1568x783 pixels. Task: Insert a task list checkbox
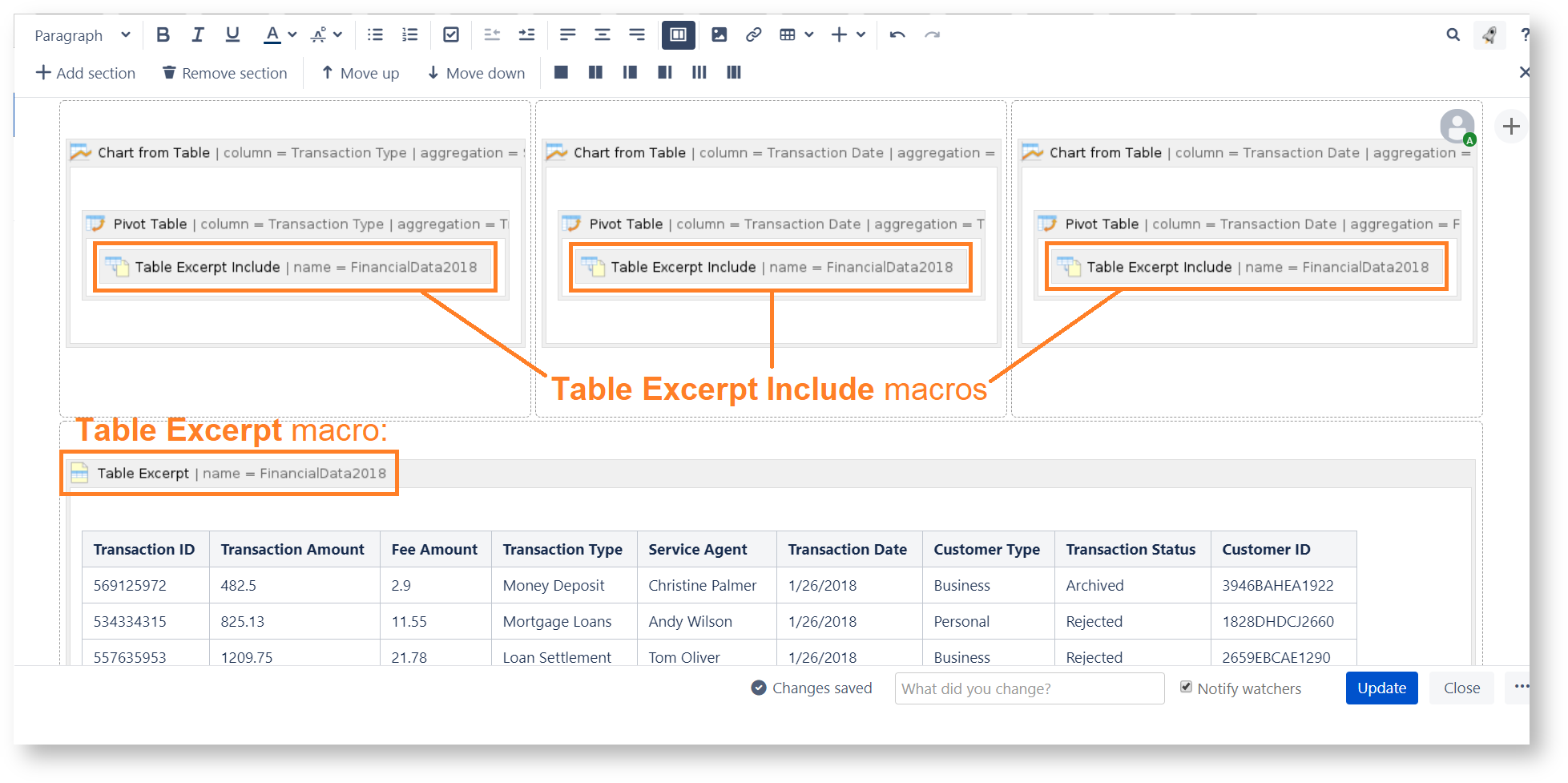pyautogui.click(x=451, y=34)
